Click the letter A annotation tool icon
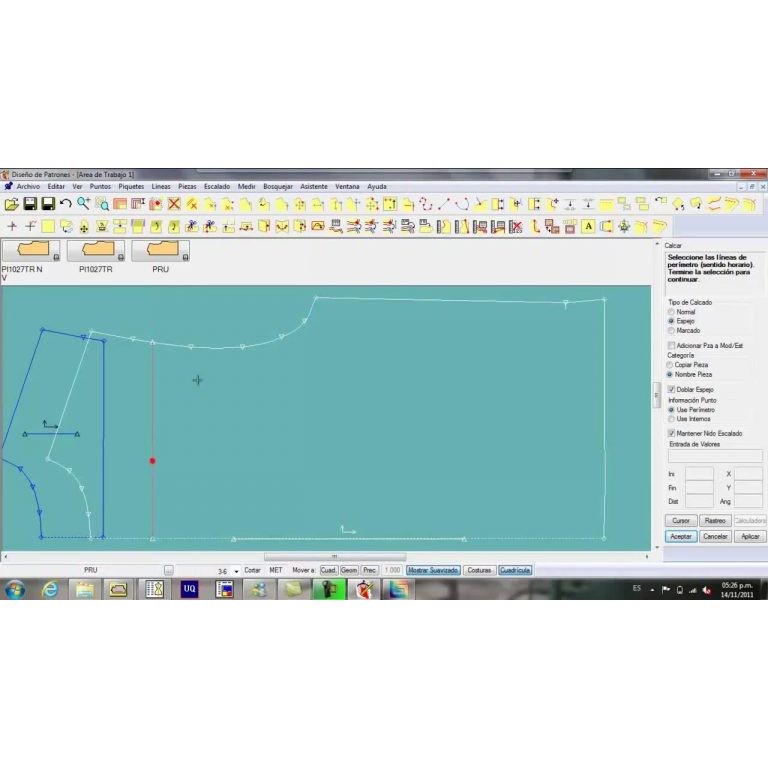 pos(588,226)
